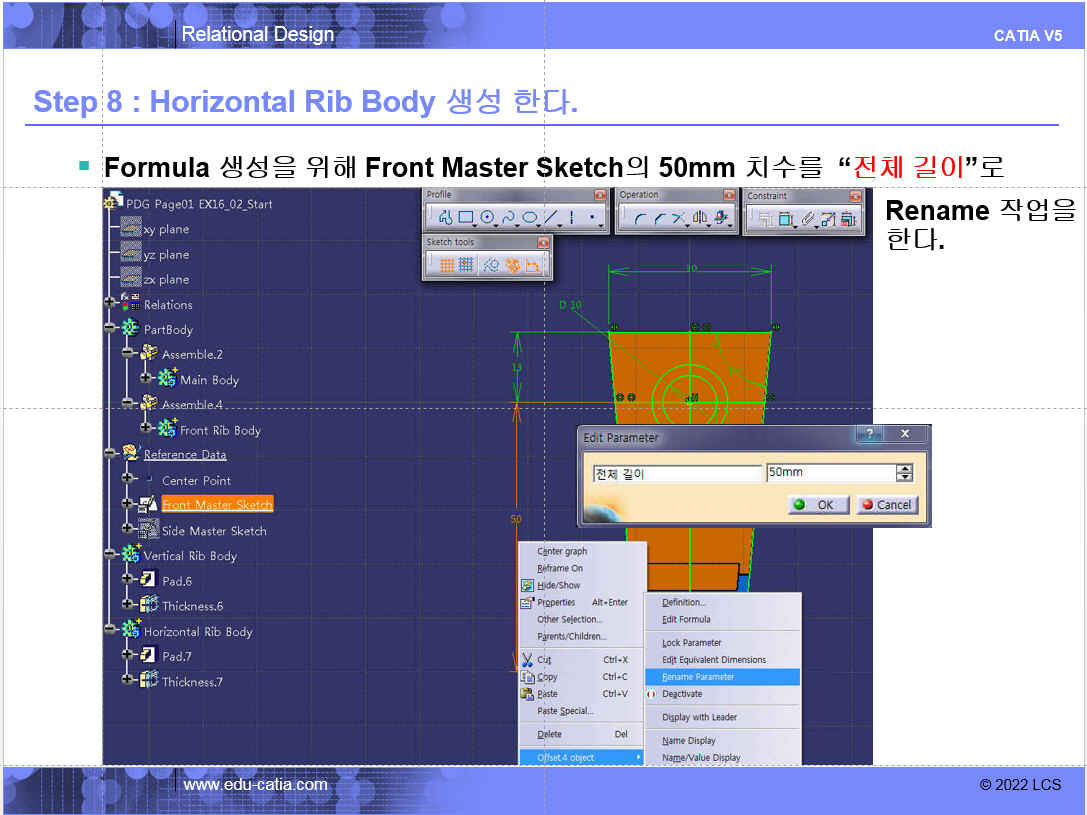
Task: Click the 50mm value spinner arrows
Action: click(x=905, y=473)
